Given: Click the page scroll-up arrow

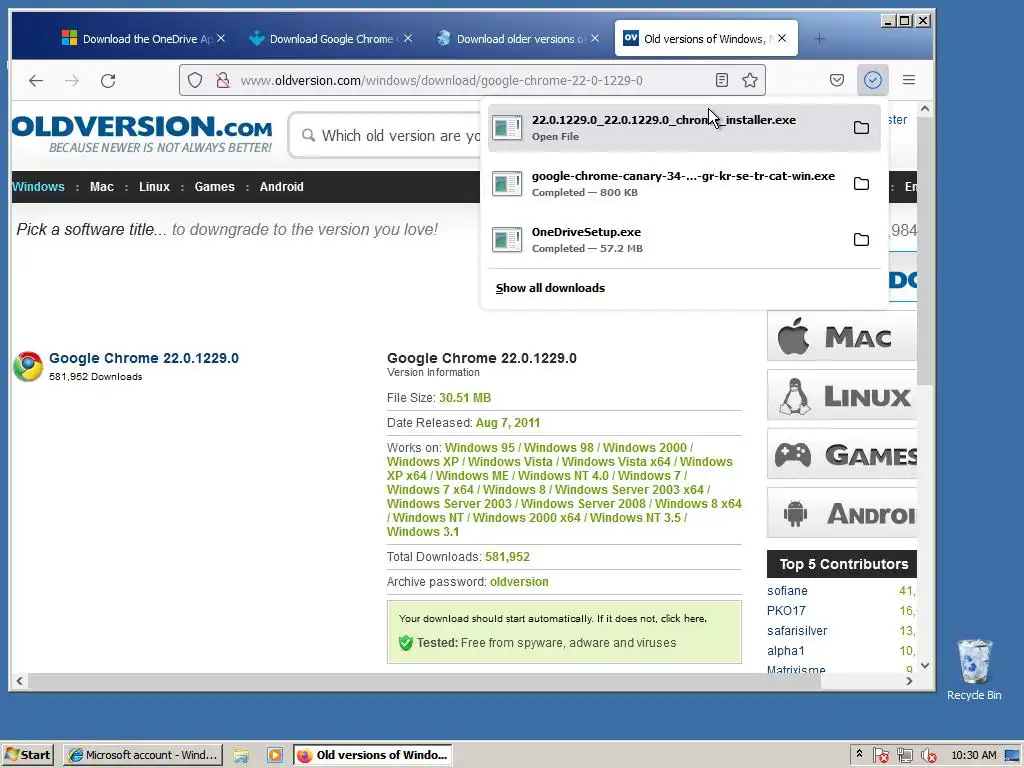Looking at the screenshot, I should tap(925, 109).
